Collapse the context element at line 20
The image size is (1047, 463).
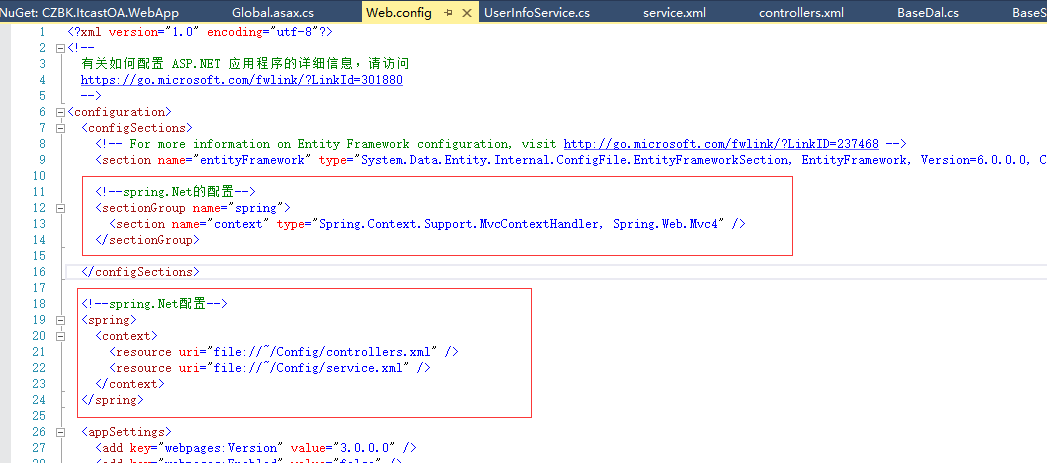[61, 336]
